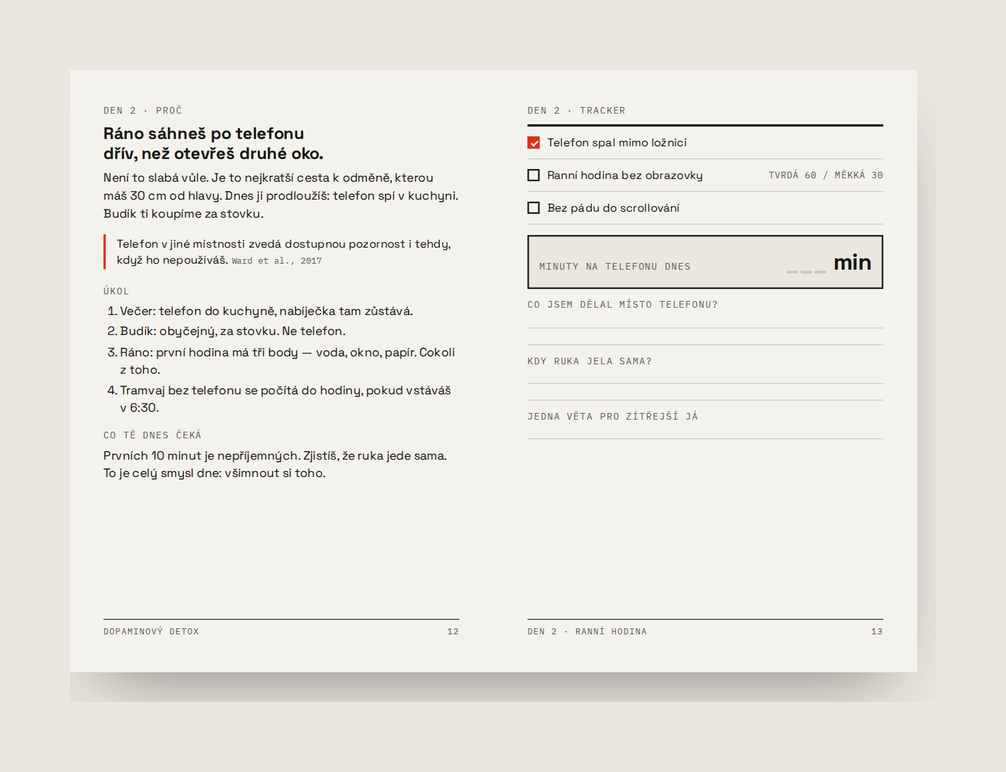Click page number 12 in footer

[x=453, y=632]
